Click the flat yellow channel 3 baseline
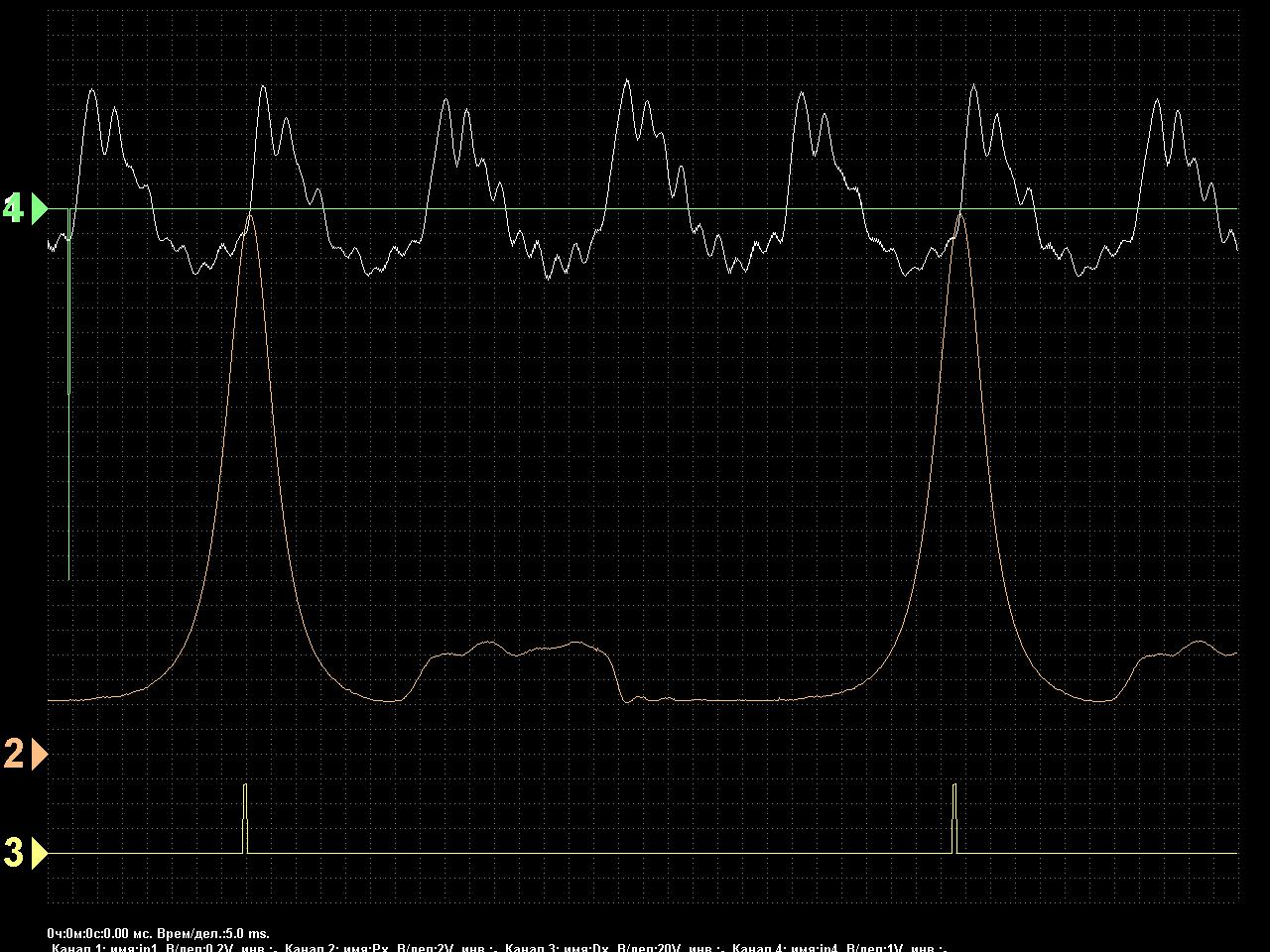 (x=595, y=853)
